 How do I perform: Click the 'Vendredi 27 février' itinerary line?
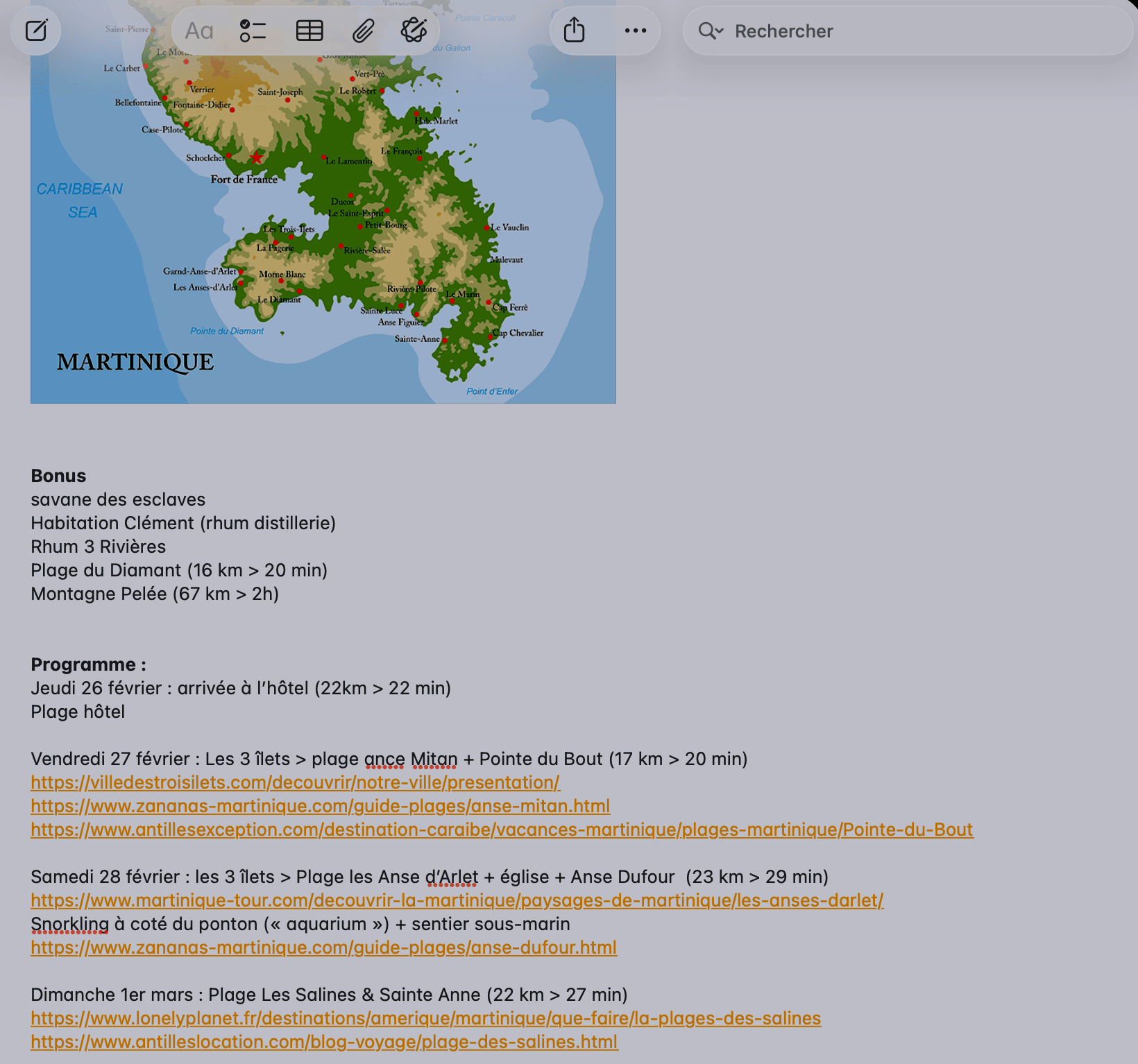(389, 759)
